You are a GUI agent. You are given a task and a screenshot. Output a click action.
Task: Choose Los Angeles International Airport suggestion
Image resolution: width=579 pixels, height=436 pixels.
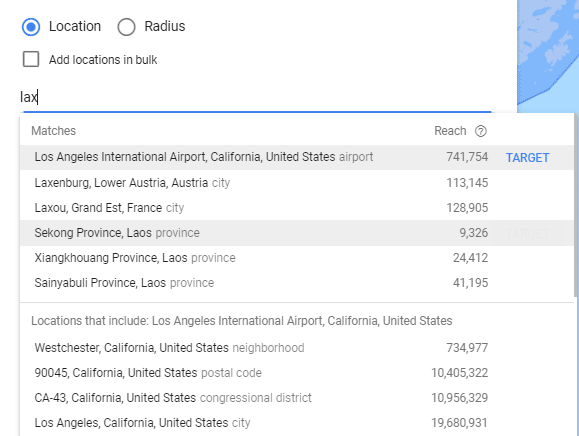tap(256, 157)
